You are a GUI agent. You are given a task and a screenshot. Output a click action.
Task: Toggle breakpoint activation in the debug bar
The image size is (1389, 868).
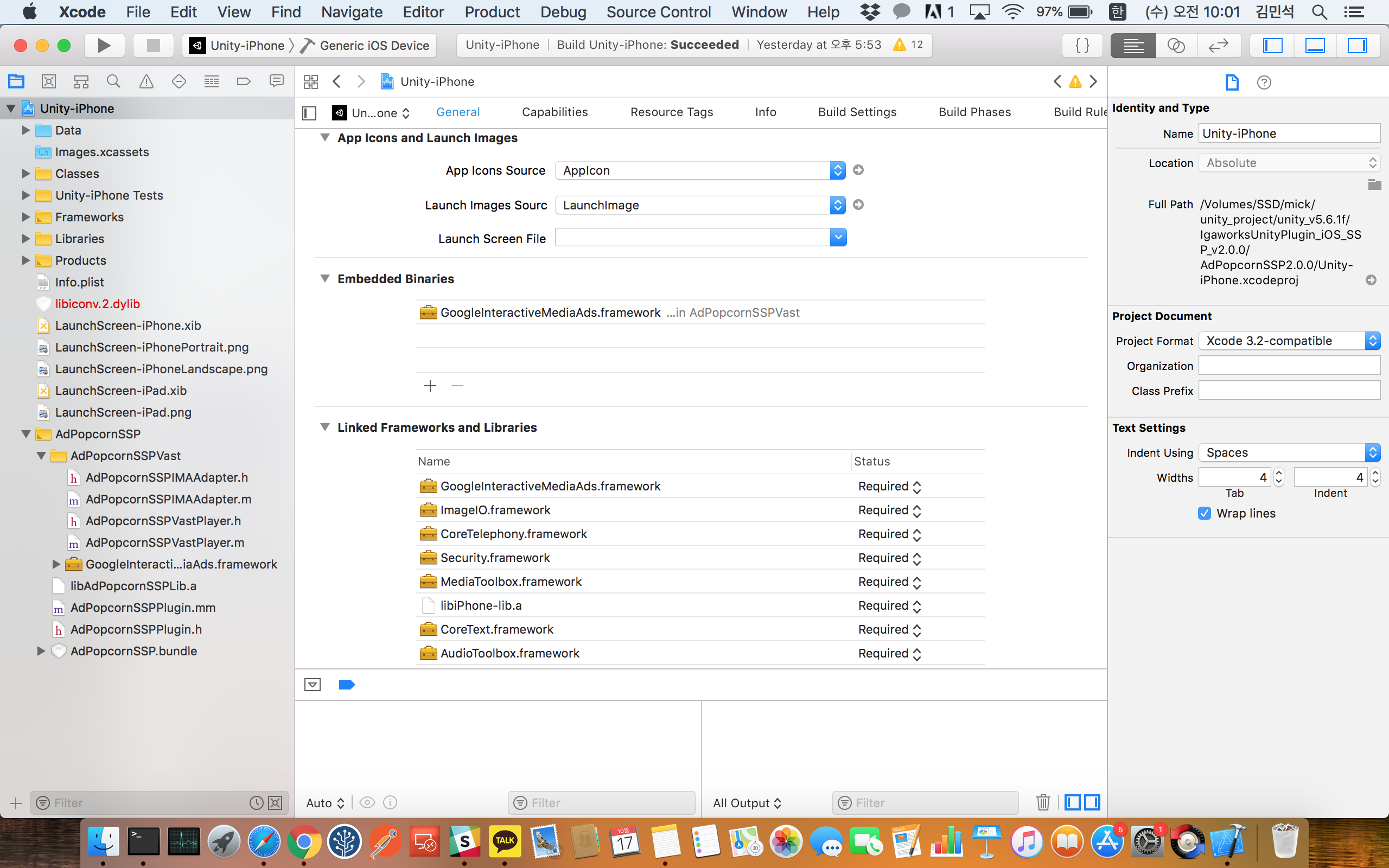347,684
